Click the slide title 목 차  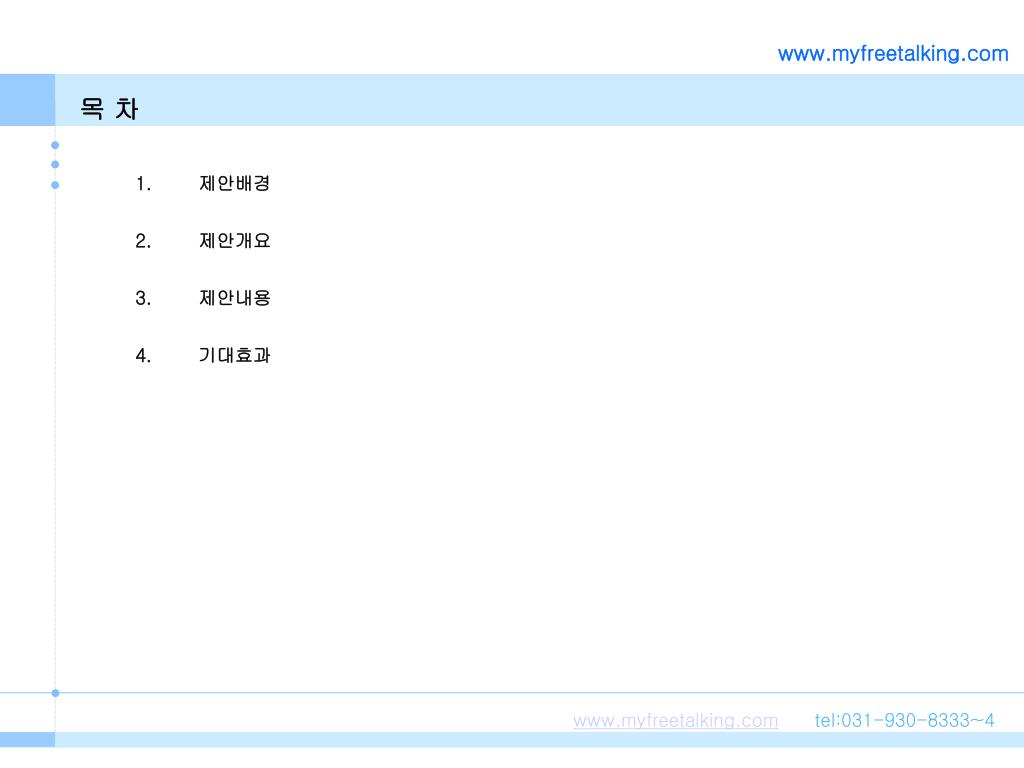click(x=109, y=108)
